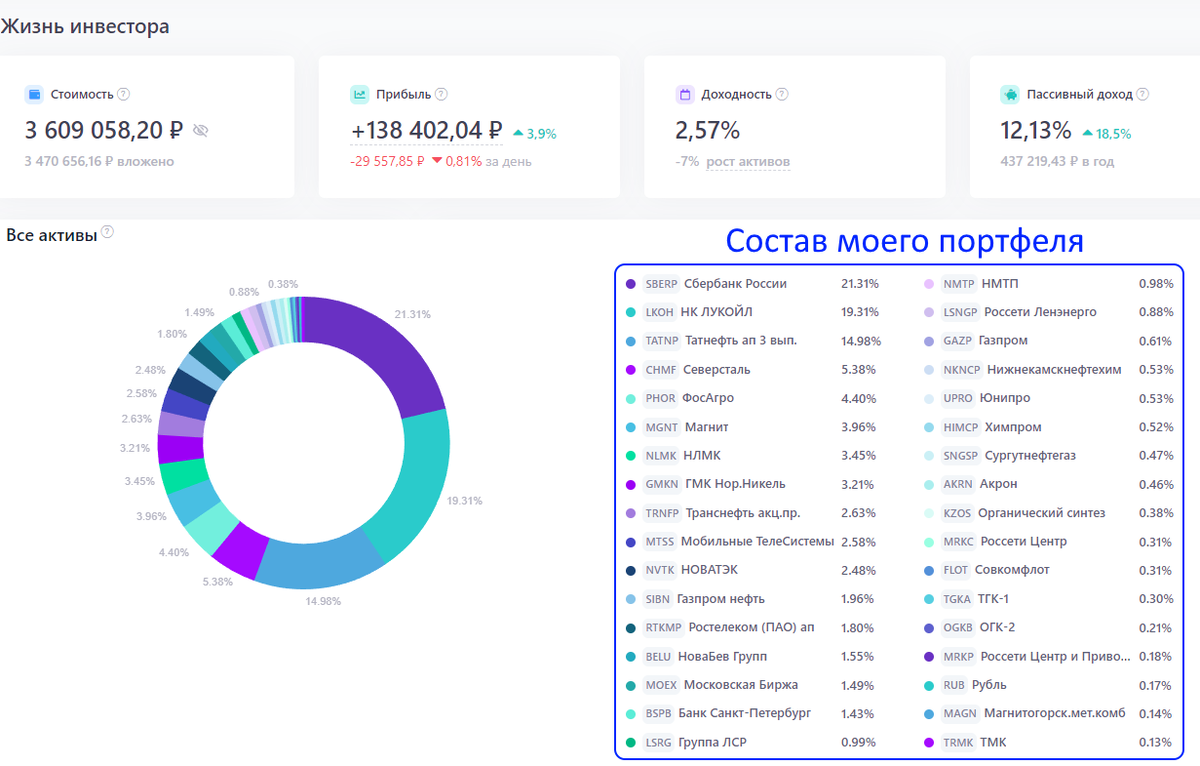Click the рост активов dotted link
1200x766 pixels.
[748, 161]
